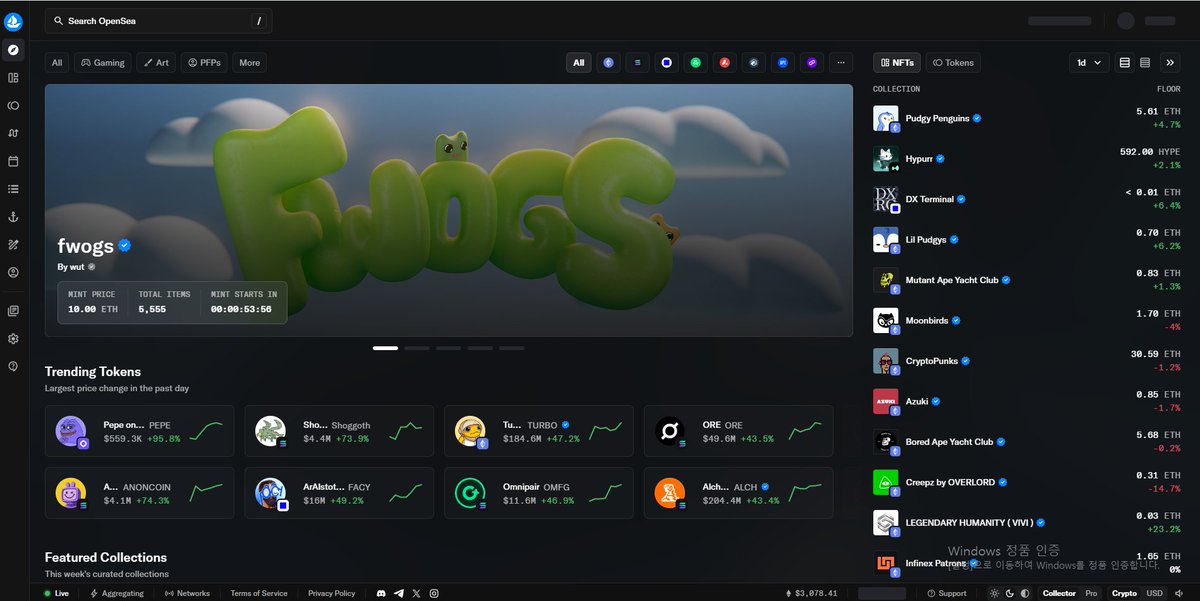Open the Swap arrows icon in sidebar
Image resolution: width=1200 pixels, height=601 pixels.
point(13,133)
